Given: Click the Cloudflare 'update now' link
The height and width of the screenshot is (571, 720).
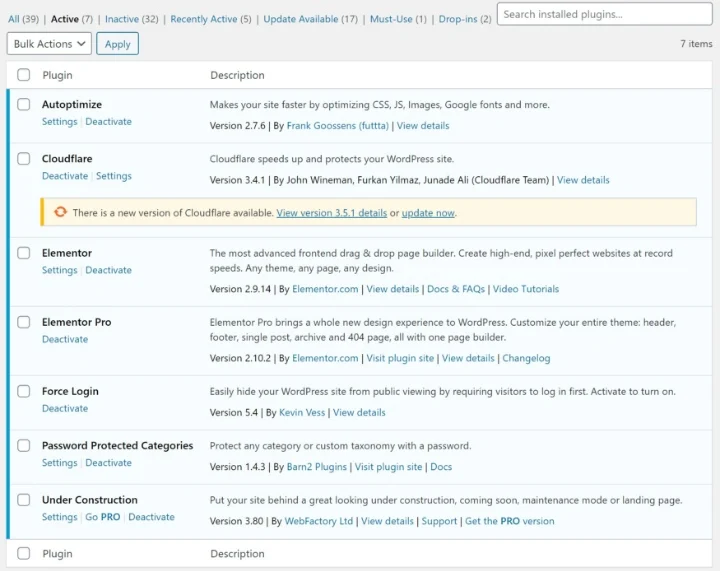Looking at the screenshot, I should pyautogui.click(x=428, y=213).
